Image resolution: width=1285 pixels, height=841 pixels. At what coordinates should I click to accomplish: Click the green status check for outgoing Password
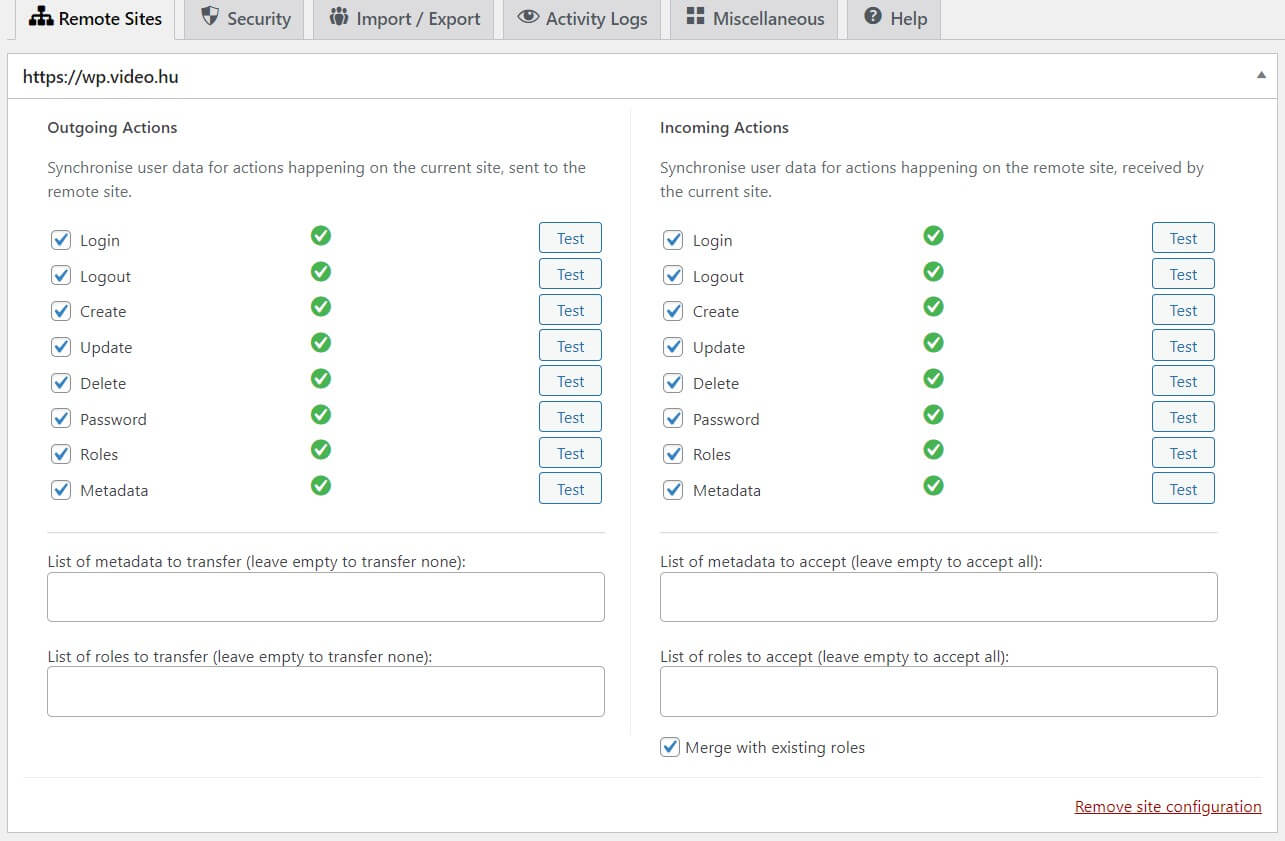pos(321,415)
